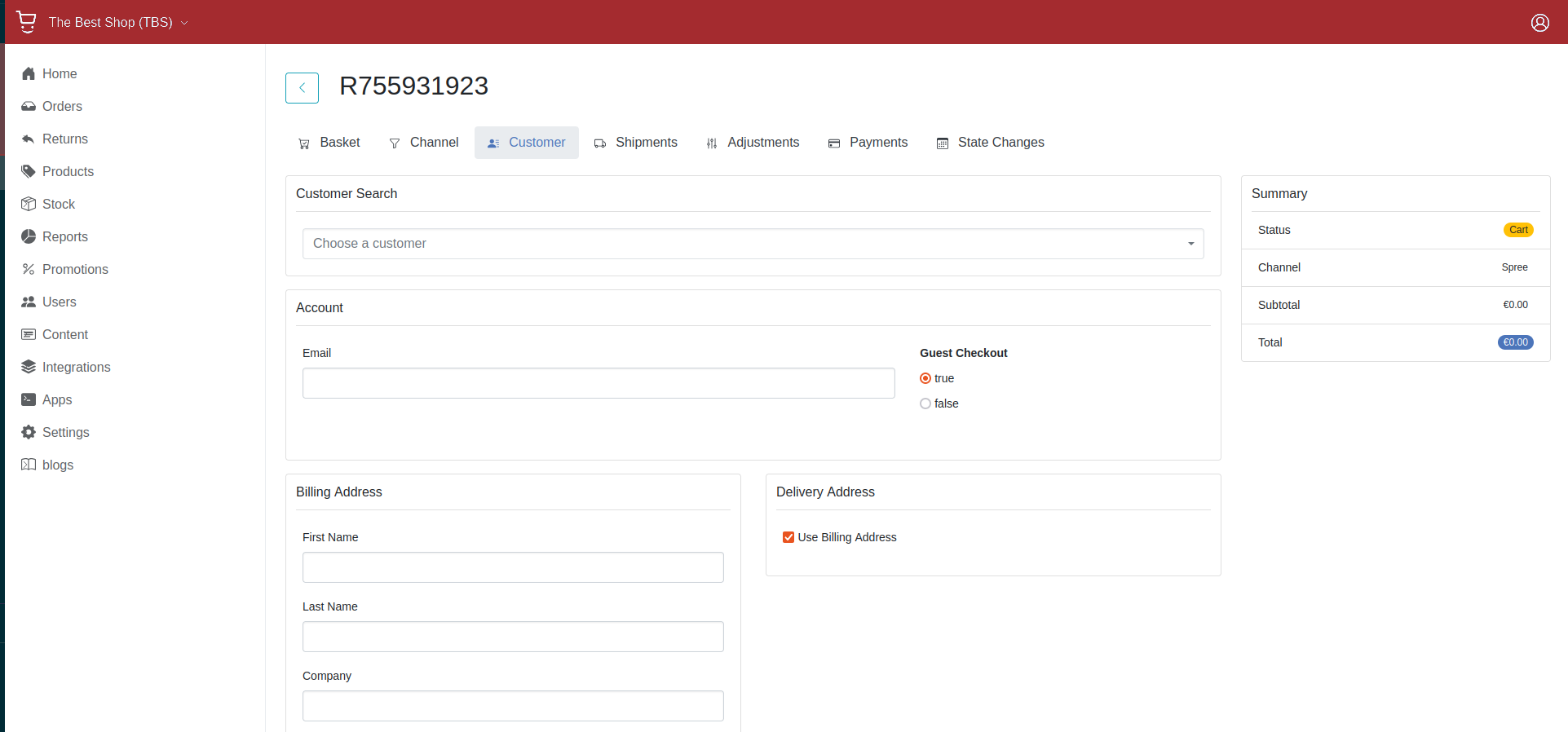Switch to the Shipments tab
Image resolution: width=1568 pixels, height=732 pixels.
coord(636,143)
